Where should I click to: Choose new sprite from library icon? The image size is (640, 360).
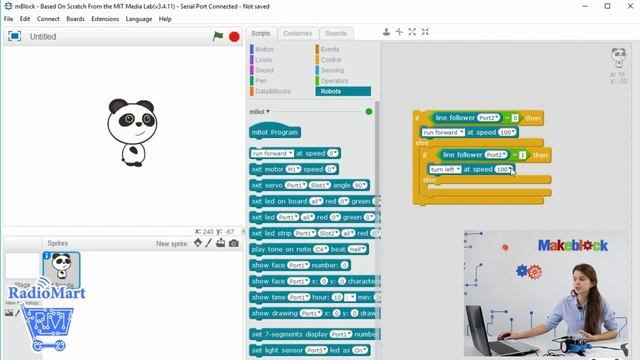198,243
